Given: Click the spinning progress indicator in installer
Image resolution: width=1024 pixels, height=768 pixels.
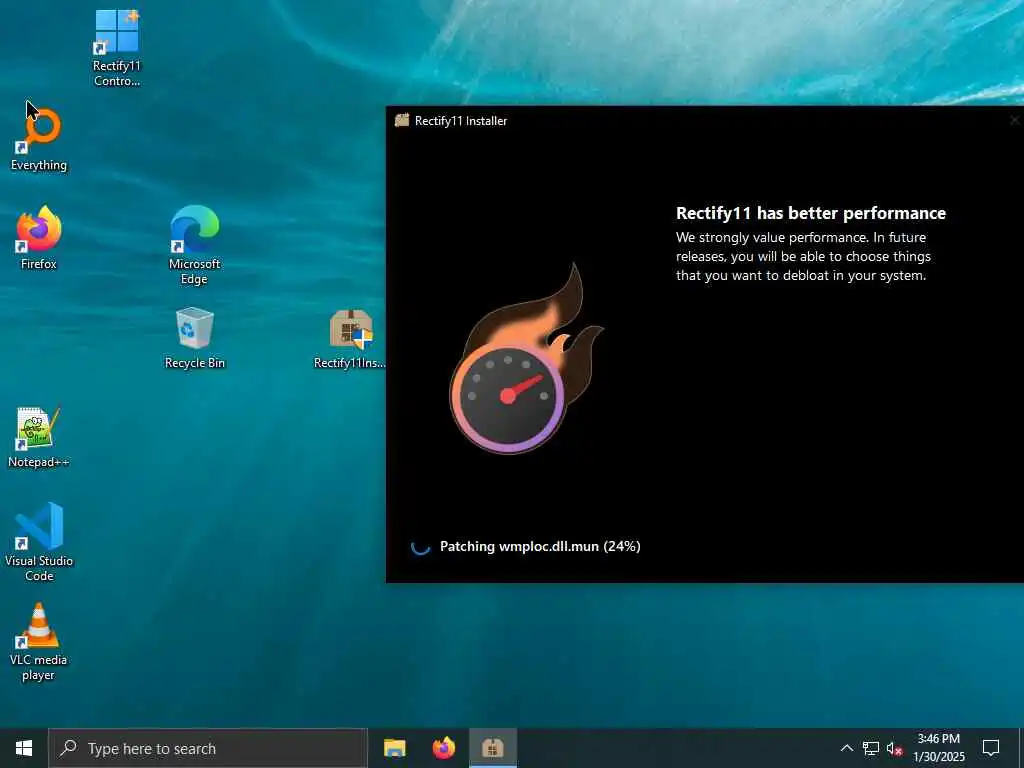Looking at the screenshot, I should pos(420,547).
